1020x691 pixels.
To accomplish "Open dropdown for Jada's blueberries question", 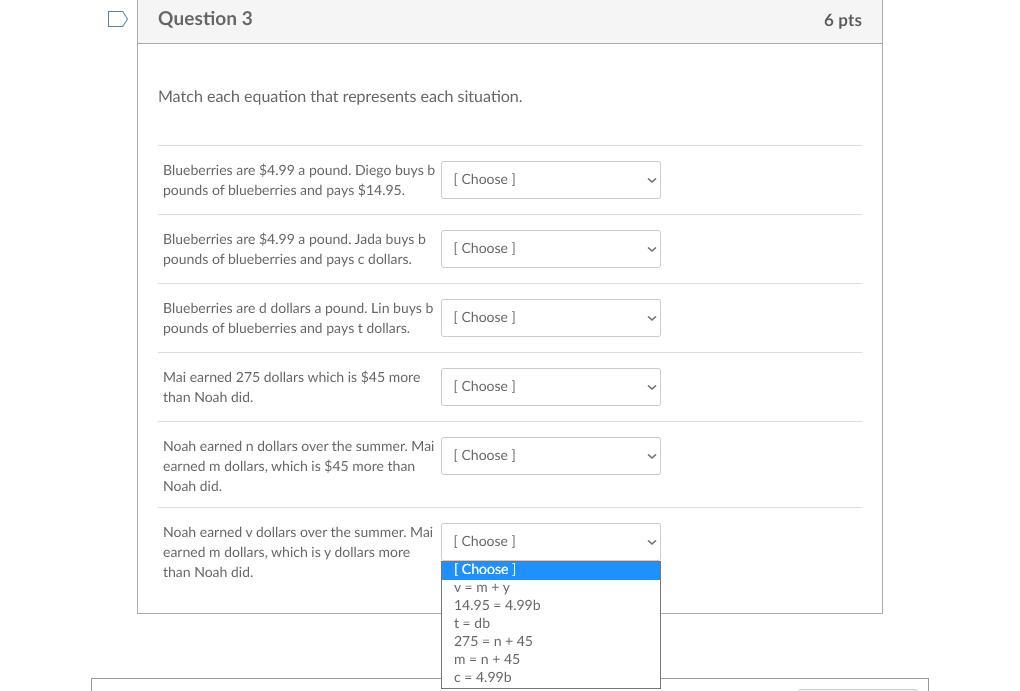I will coord(550,249).
